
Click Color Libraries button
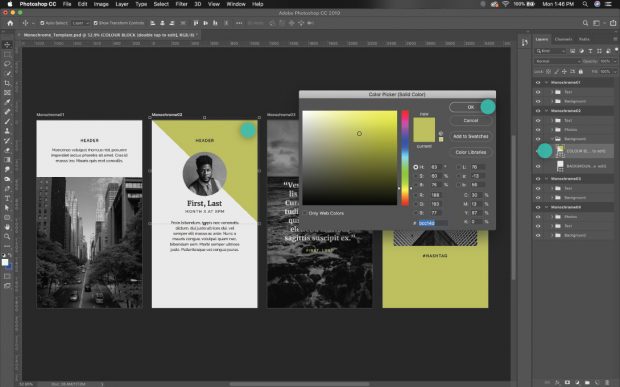(x=471, y=152)
